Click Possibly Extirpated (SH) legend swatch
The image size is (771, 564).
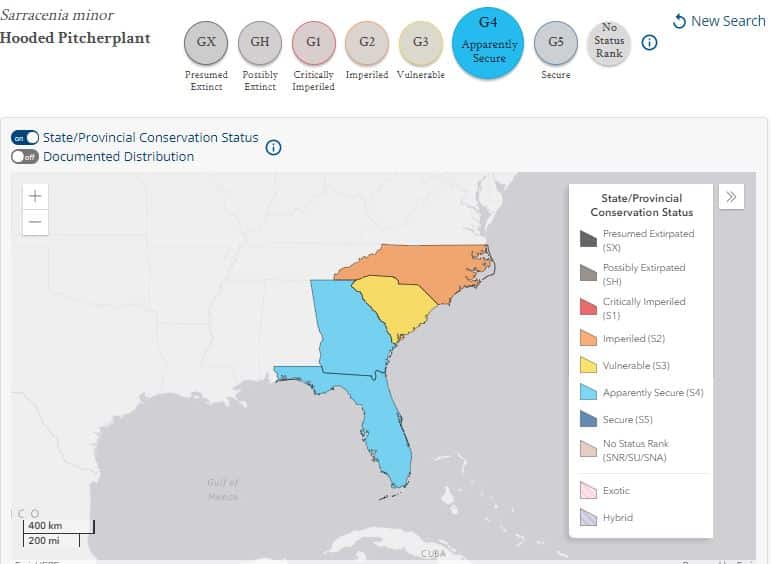pyautogui.click(x=588, y=273)
